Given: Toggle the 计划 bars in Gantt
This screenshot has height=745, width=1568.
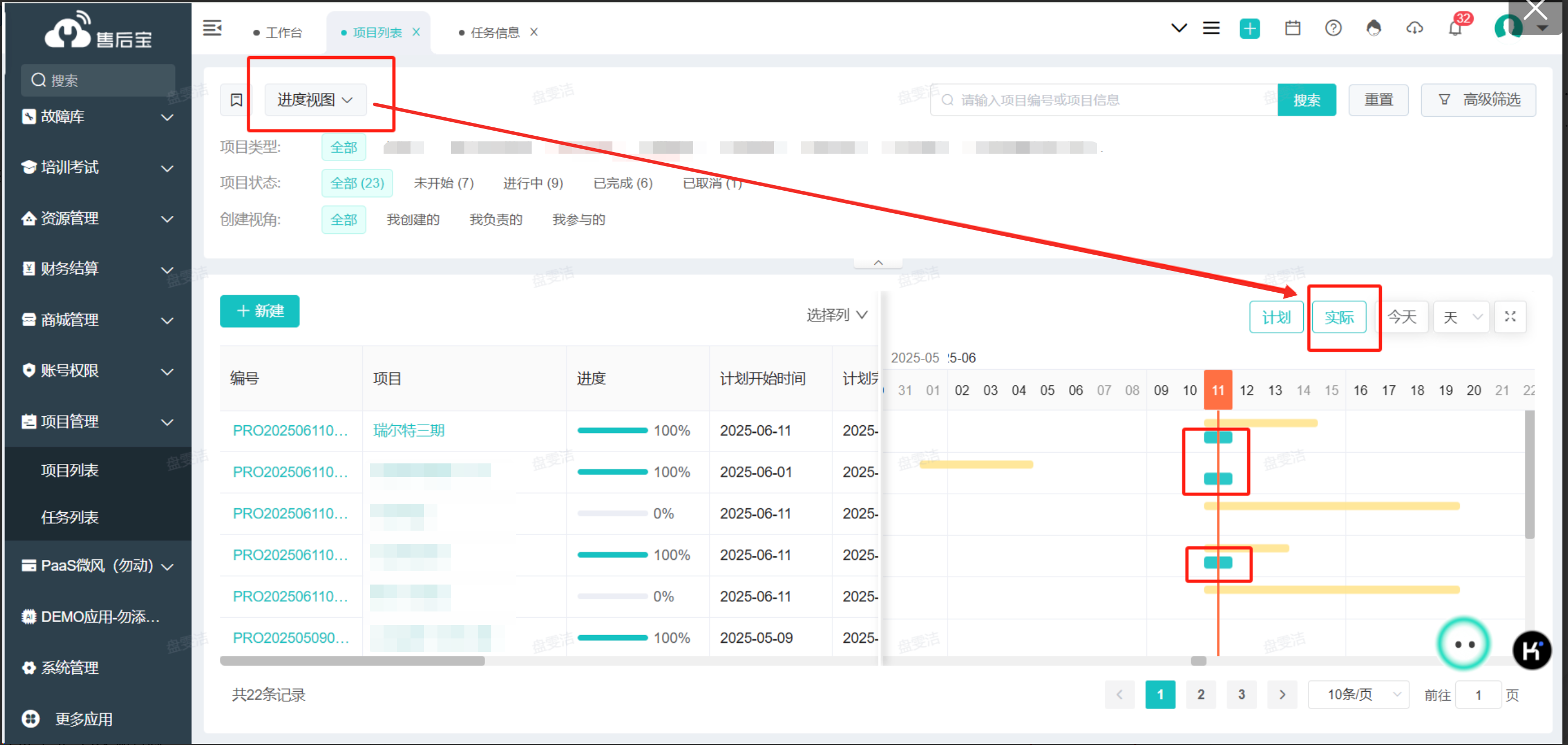Looking at the screenshot, I should 1276,317.
